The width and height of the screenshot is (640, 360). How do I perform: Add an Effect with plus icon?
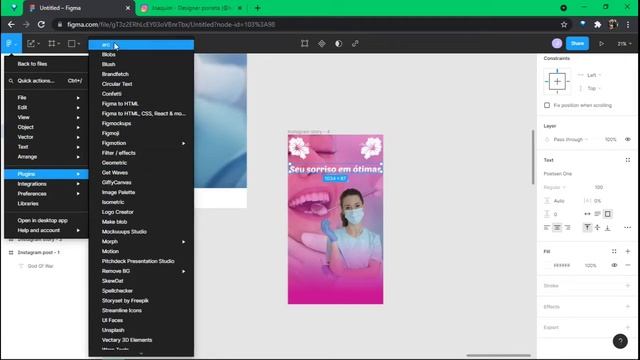(x=628, y=307)
